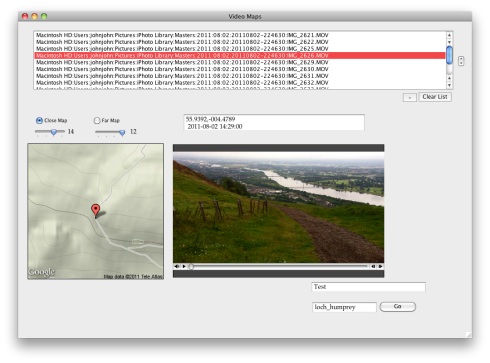Screen dimensions: 490x363
Task: Click the red close window button
Action: tap(25, 16)
